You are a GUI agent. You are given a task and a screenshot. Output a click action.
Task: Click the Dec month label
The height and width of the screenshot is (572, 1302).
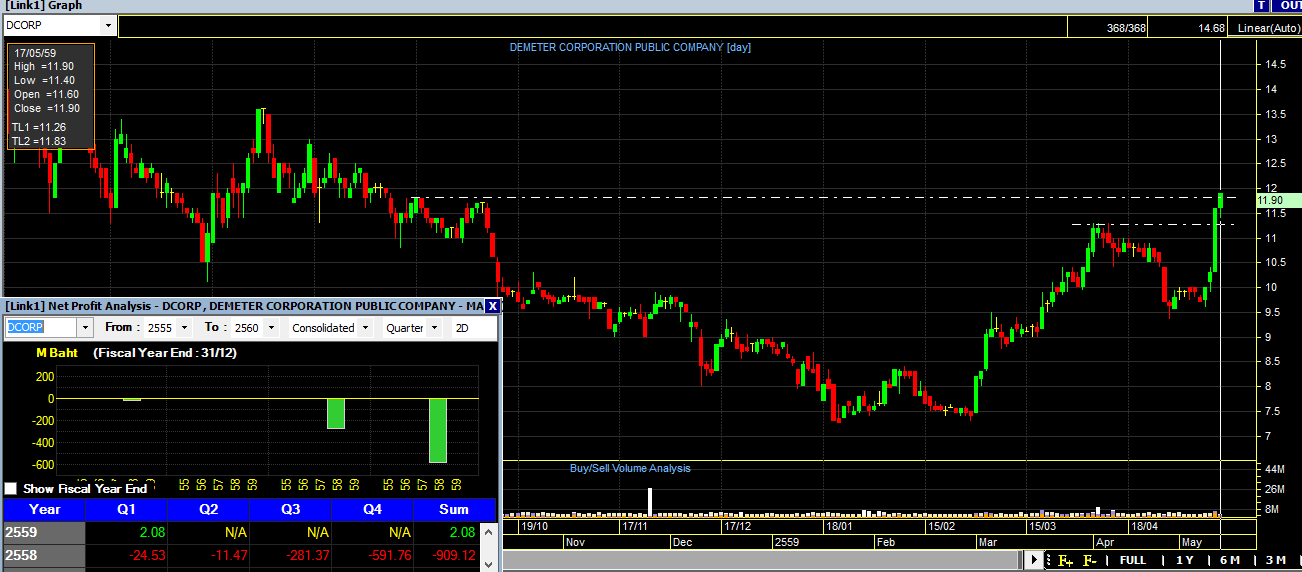click(683, 541)
